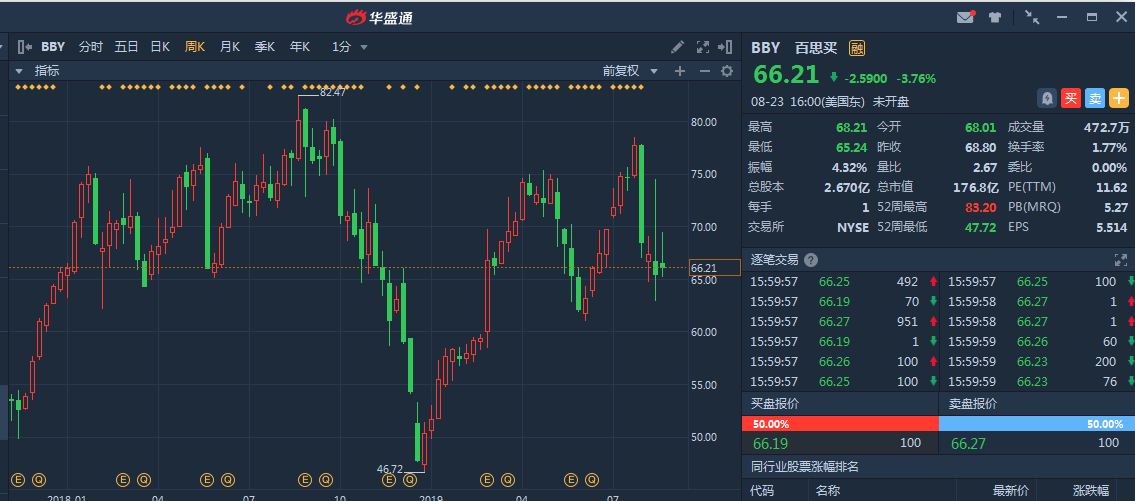Sort by 名称 column header

tap(827, 490)
